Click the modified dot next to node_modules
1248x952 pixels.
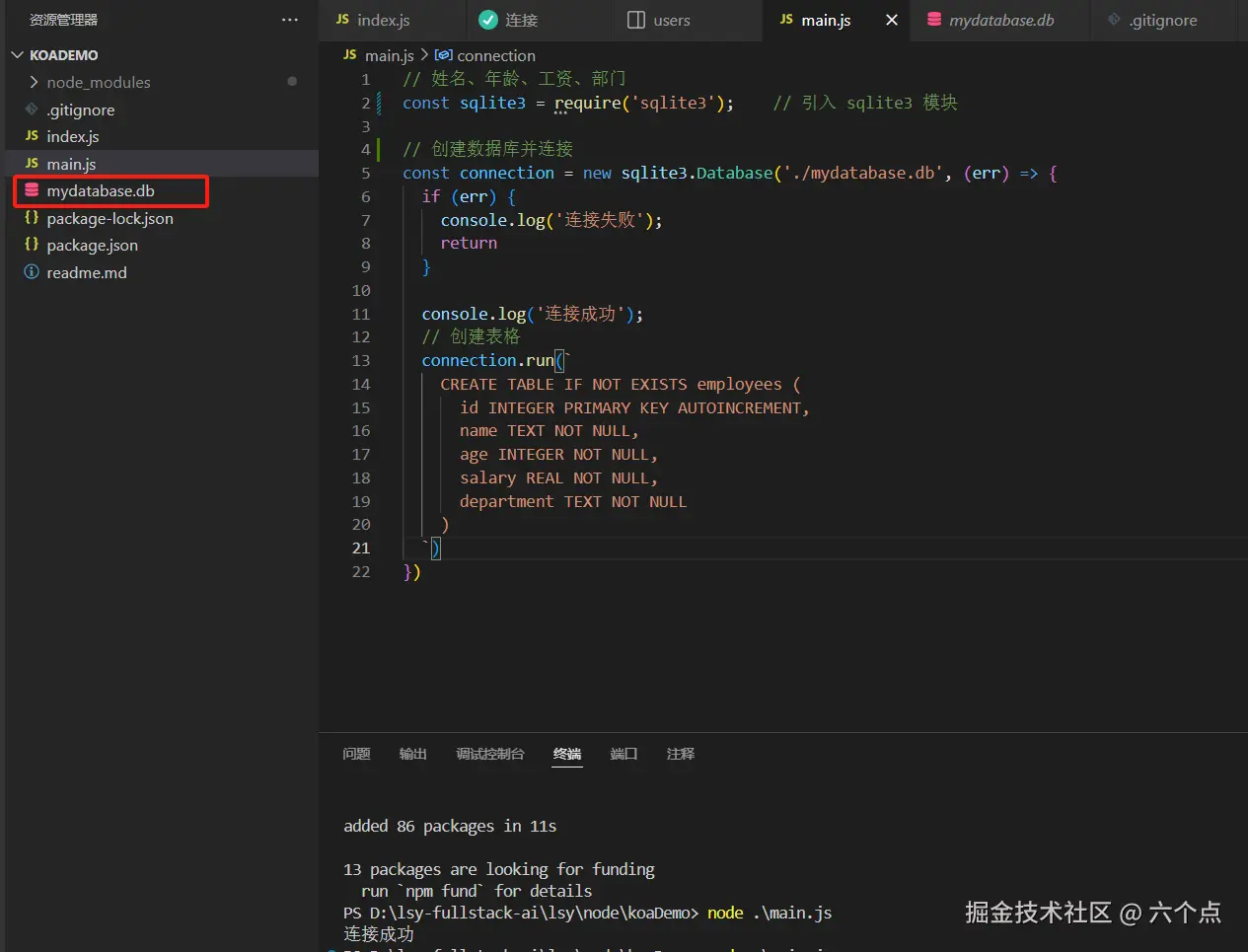292,81
